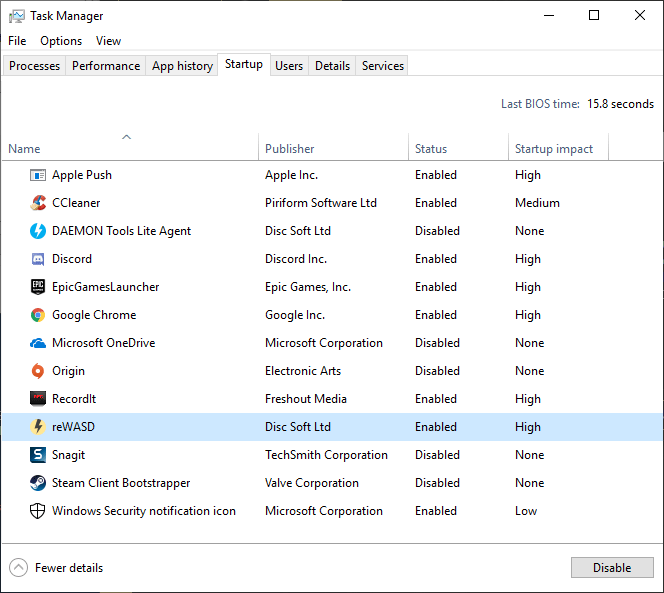Sort by the Name column header
The image size is (664, 593).
tap(130, 147)
